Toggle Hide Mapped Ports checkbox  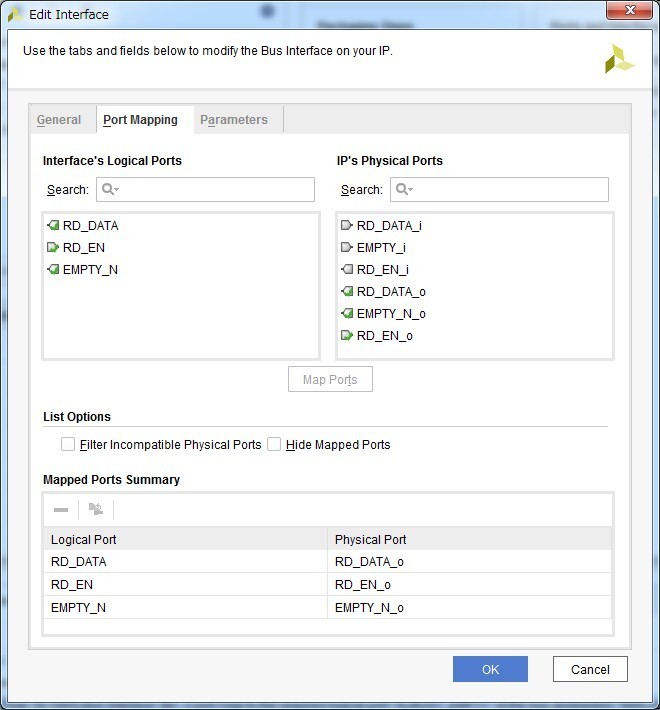click(274, 444)
